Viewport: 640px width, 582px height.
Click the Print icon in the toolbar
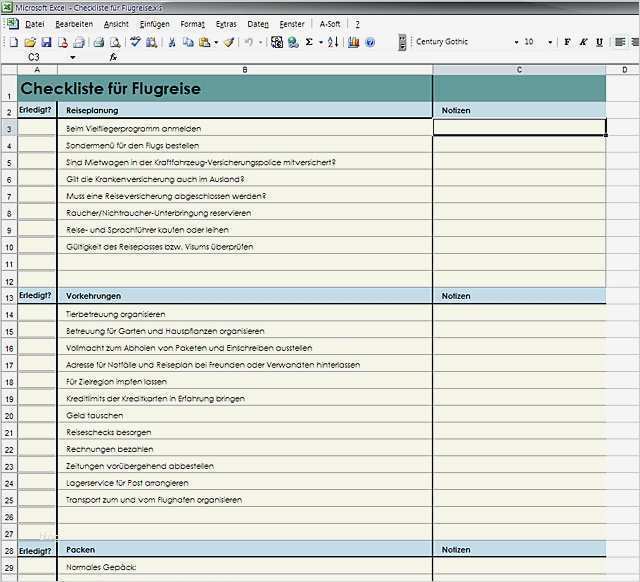click(x=99, y=42)
